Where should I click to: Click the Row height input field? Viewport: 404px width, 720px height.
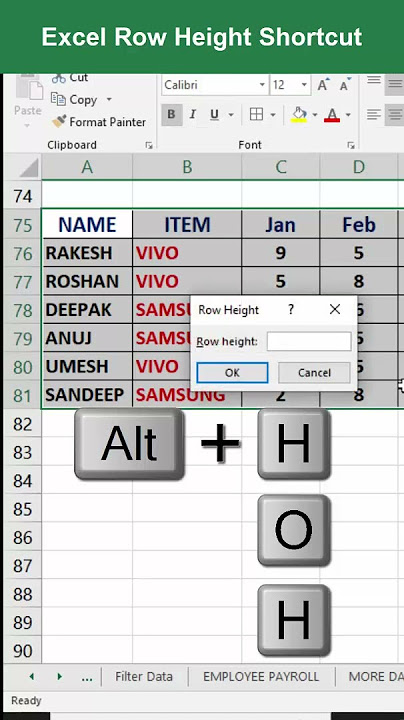click(x=309, y=342)
